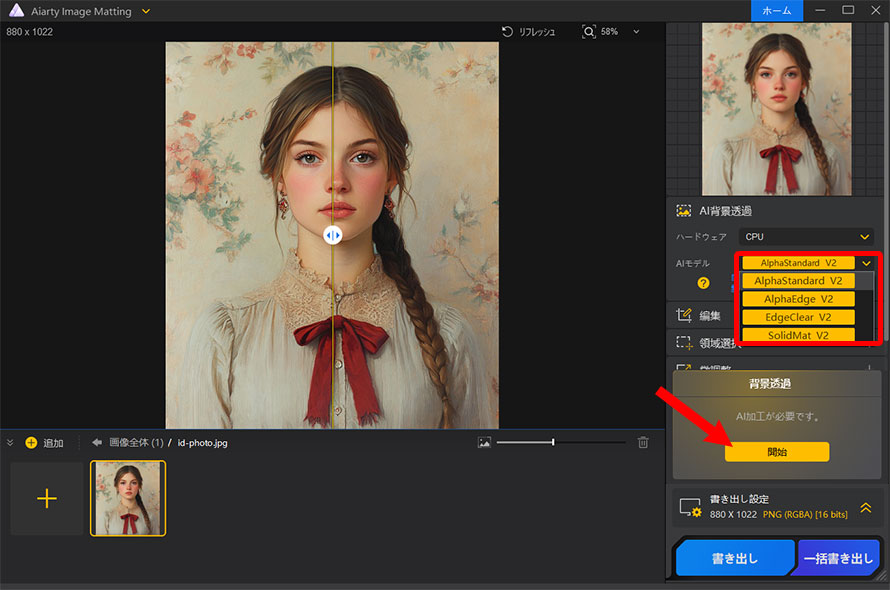The image size is (890, 590).
Task: Click the 一括書き出し batch export button
Action: 838,560
